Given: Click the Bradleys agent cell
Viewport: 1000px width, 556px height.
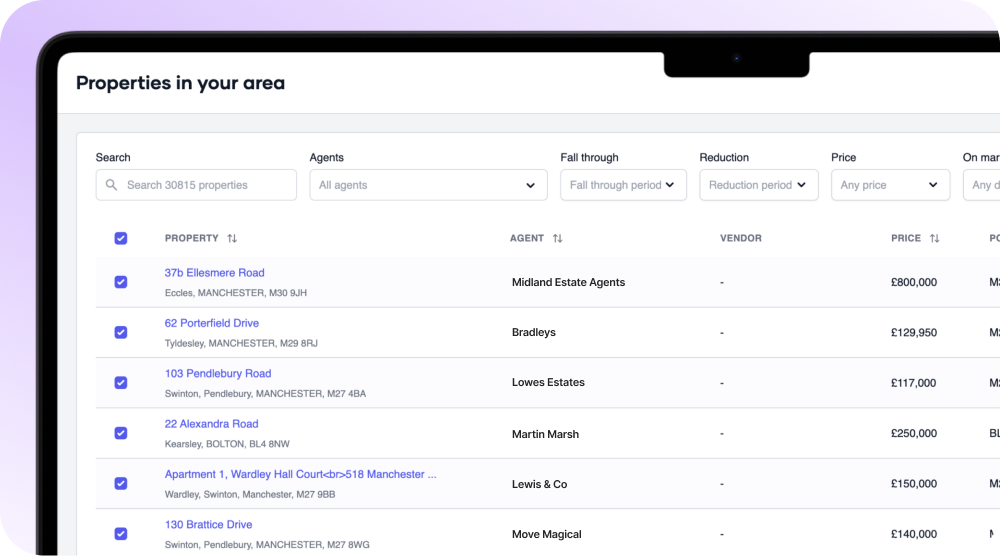Looking at the screenshot, I should click(534, 332).
